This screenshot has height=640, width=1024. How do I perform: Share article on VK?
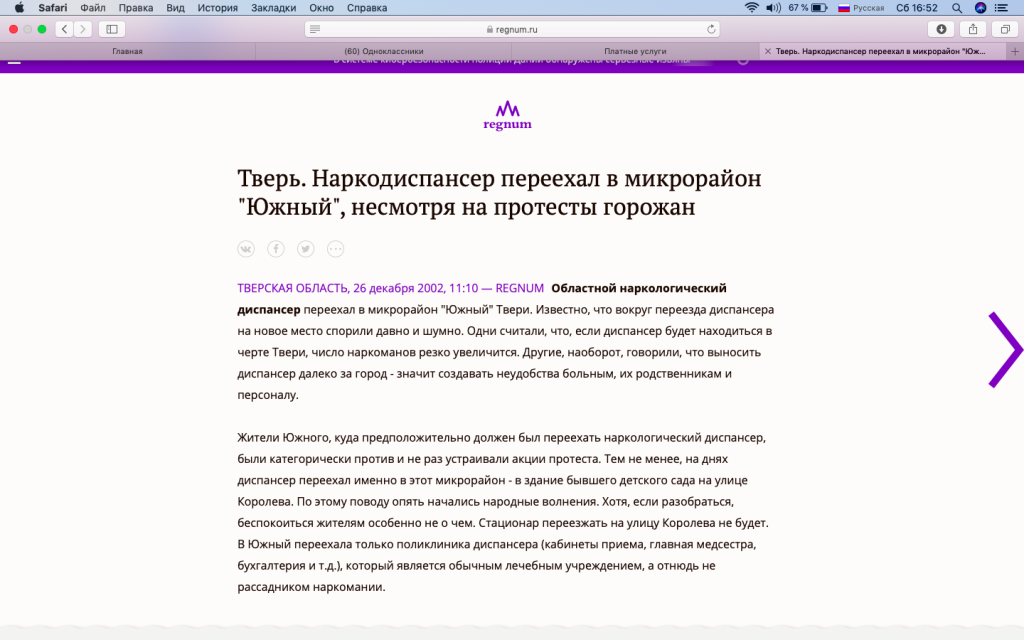(x=246, y=249)
